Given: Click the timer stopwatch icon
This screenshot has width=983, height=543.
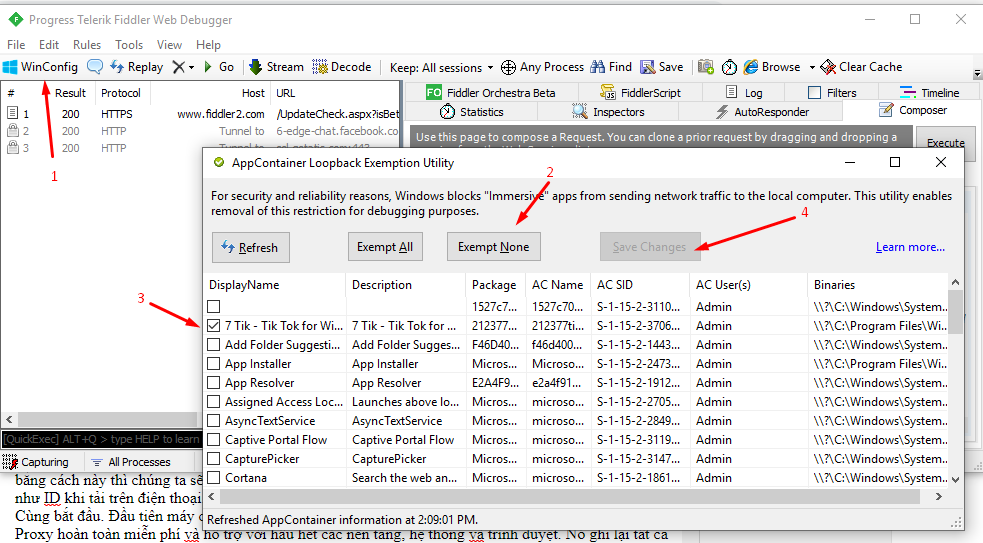Looking at the screenshot, I should 729,67.
